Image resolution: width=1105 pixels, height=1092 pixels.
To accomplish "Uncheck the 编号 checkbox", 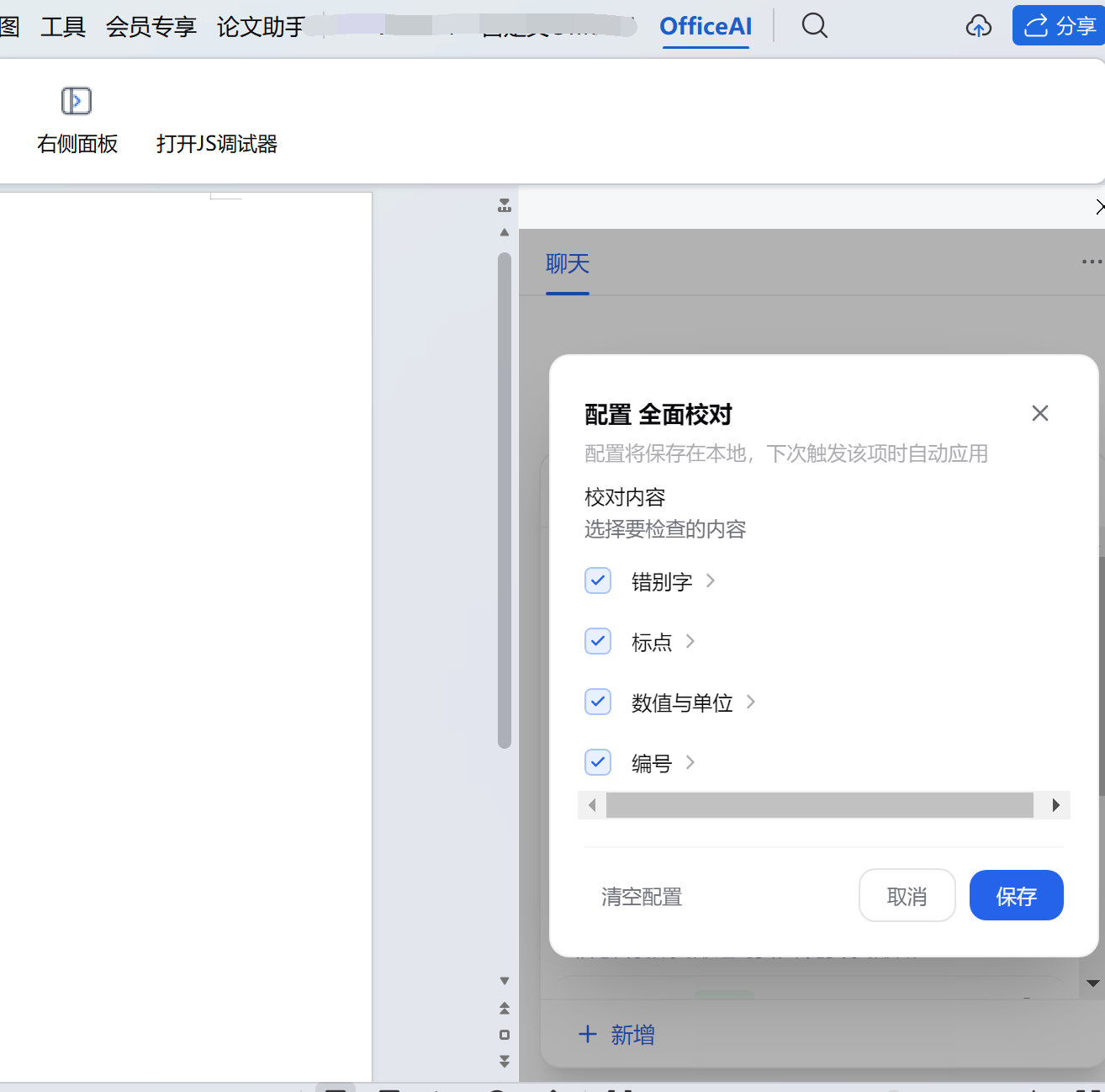I will [x=598, y=762].
